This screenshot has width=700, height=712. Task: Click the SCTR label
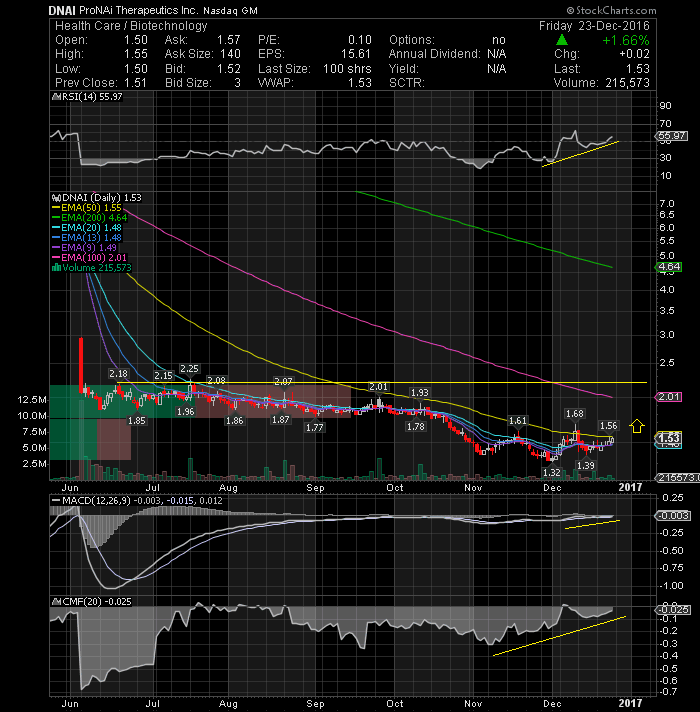407,83
